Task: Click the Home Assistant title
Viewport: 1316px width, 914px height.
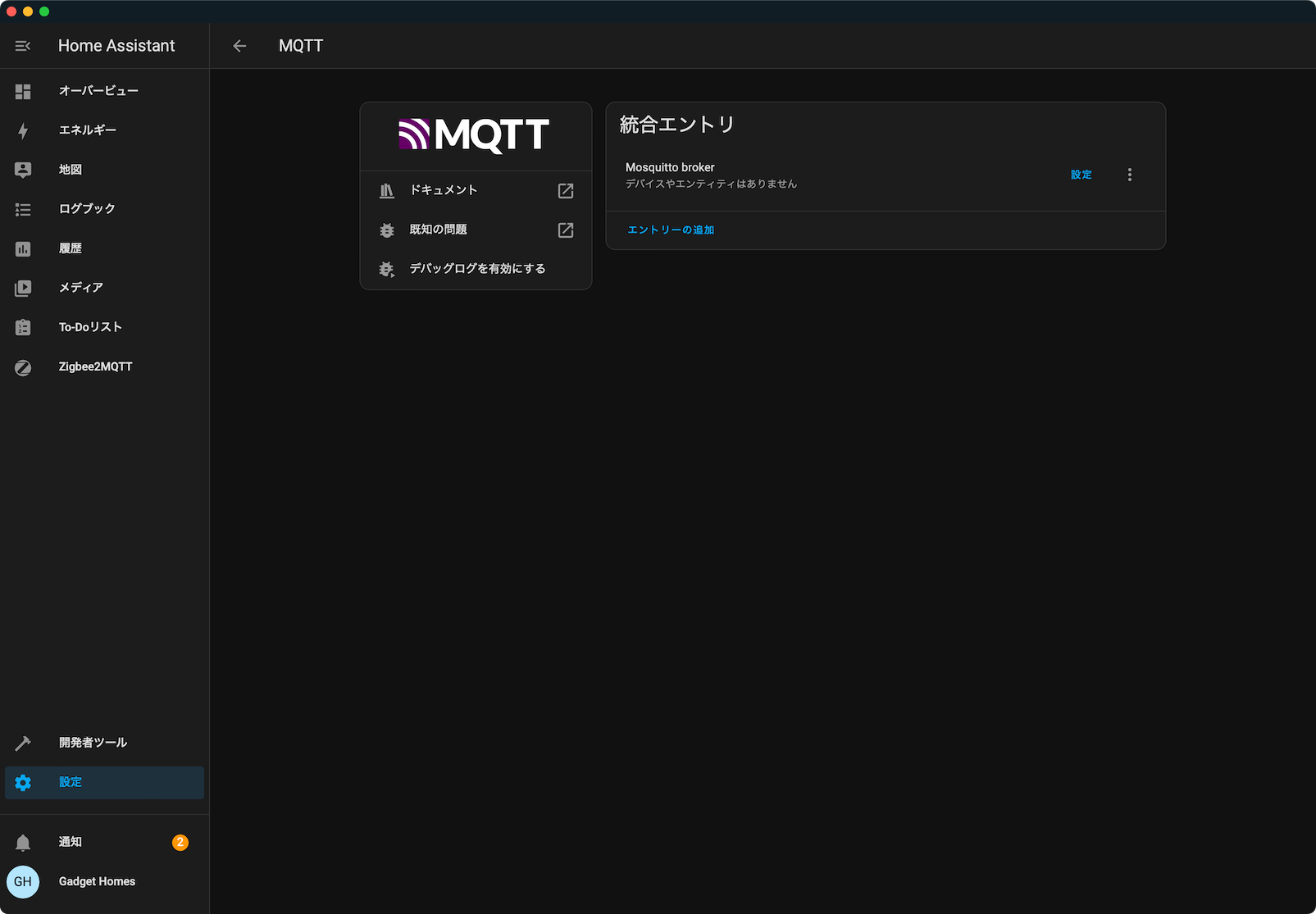Action: pos(116,46)
